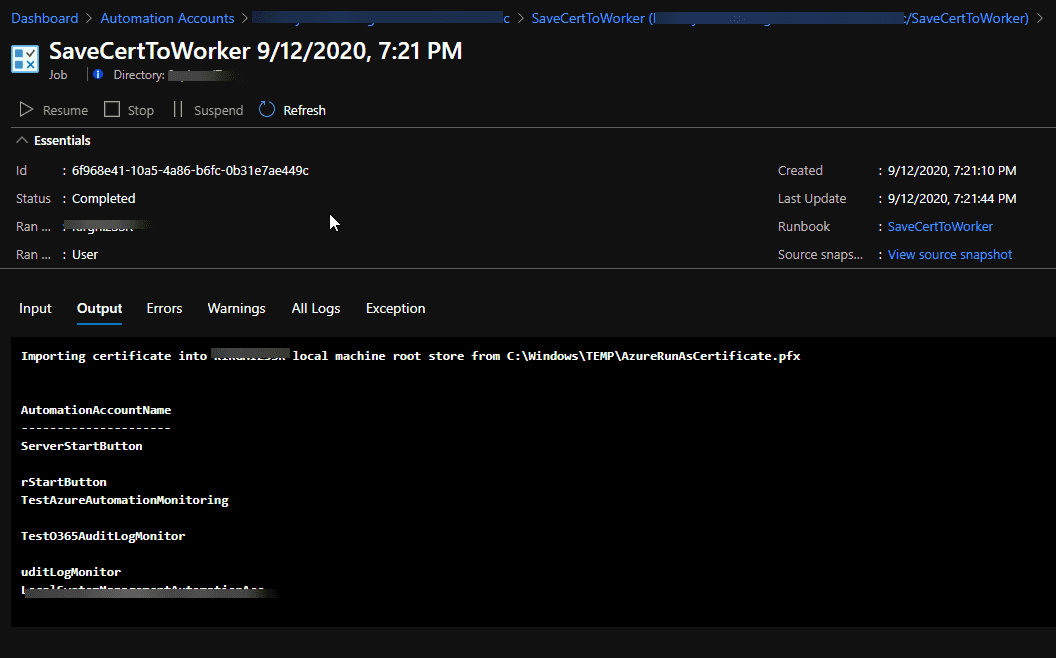Click the Resume button label
Screen dimensions: 1056x658
[x=65, y=110]
